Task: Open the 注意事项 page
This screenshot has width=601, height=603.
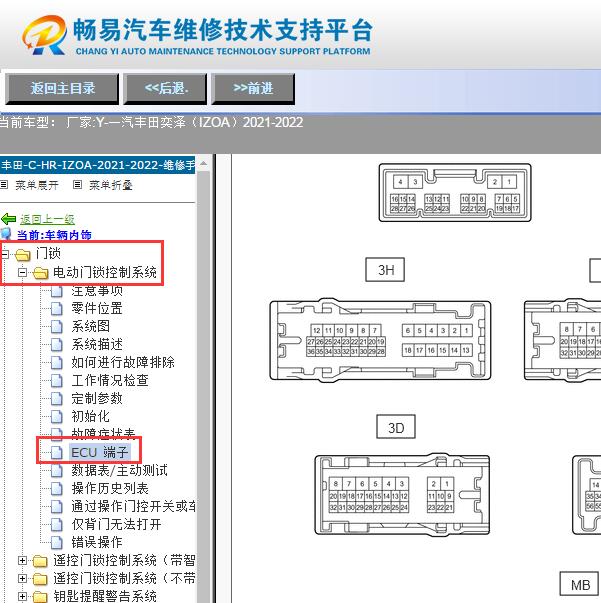Action: 97,290
